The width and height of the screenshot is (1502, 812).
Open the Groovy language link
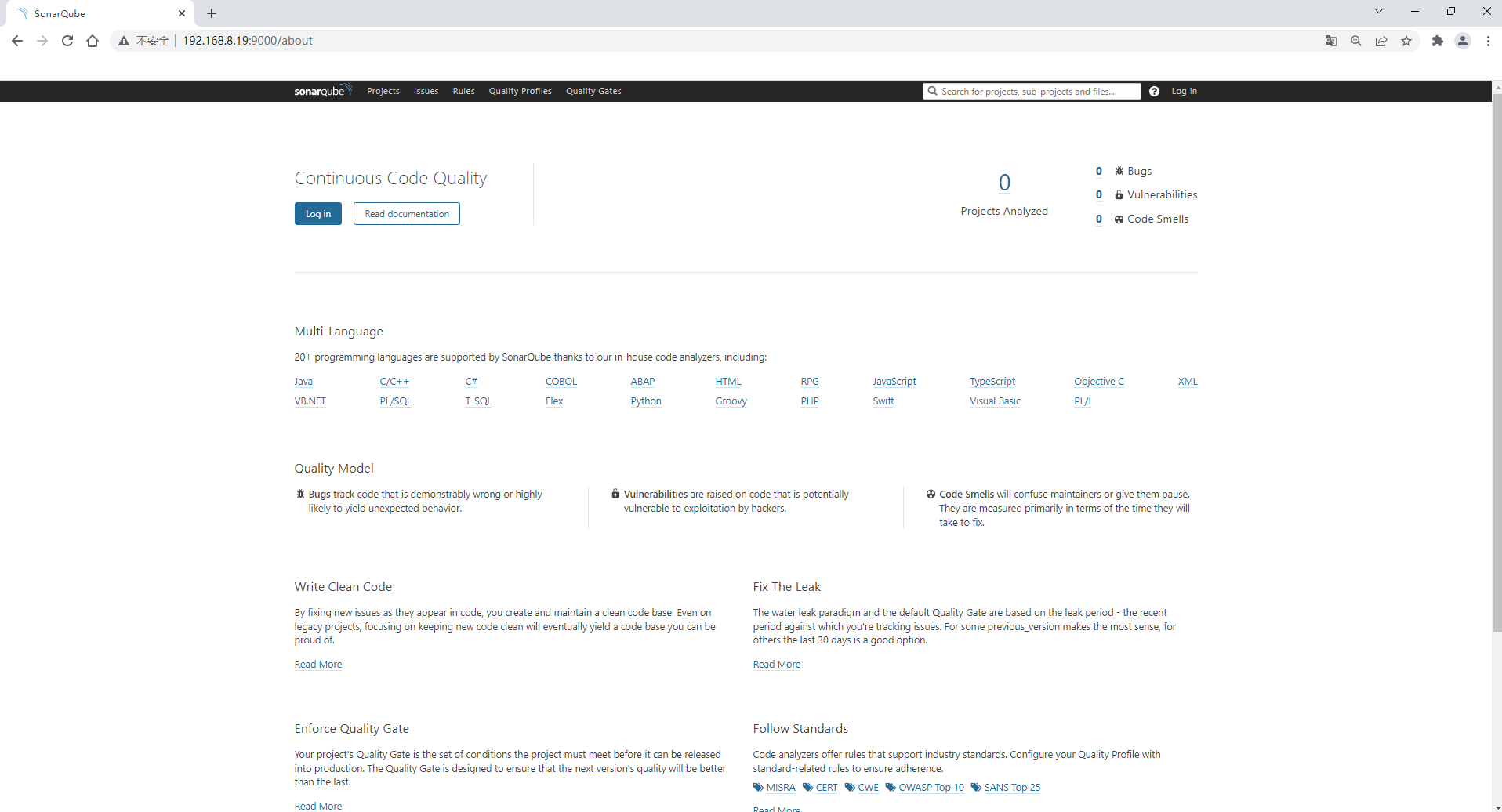tap(731, 401)
